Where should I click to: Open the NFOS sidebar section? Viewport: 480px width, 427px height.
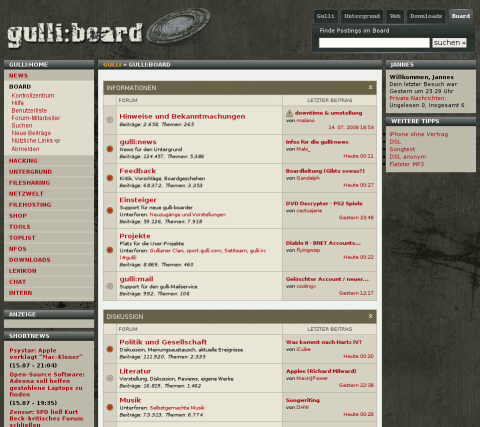coord(17,249)
